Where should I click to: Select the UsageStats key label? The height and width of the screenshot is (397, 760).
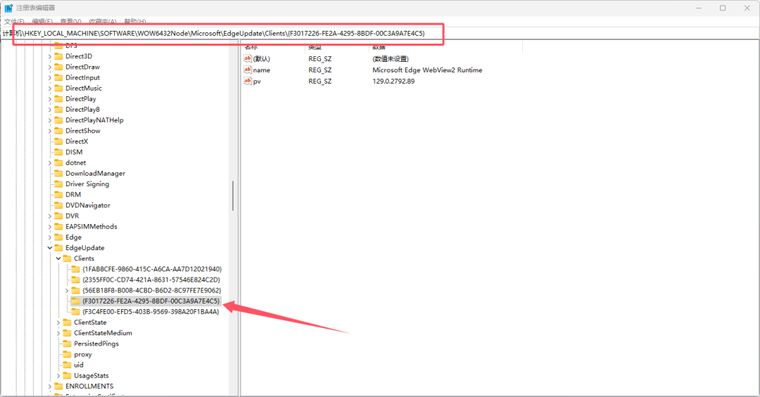point(91,376)
